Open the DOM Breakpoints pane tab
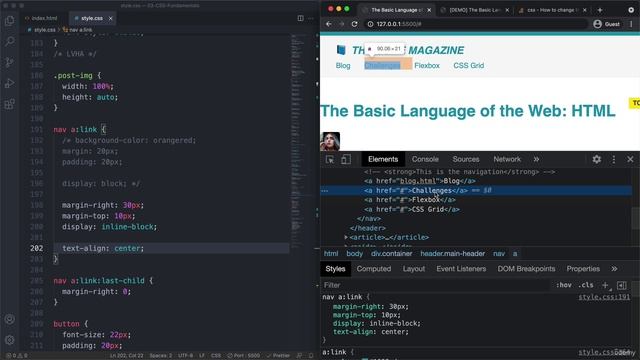The image size is (640, 360). [x=526, y=269]
